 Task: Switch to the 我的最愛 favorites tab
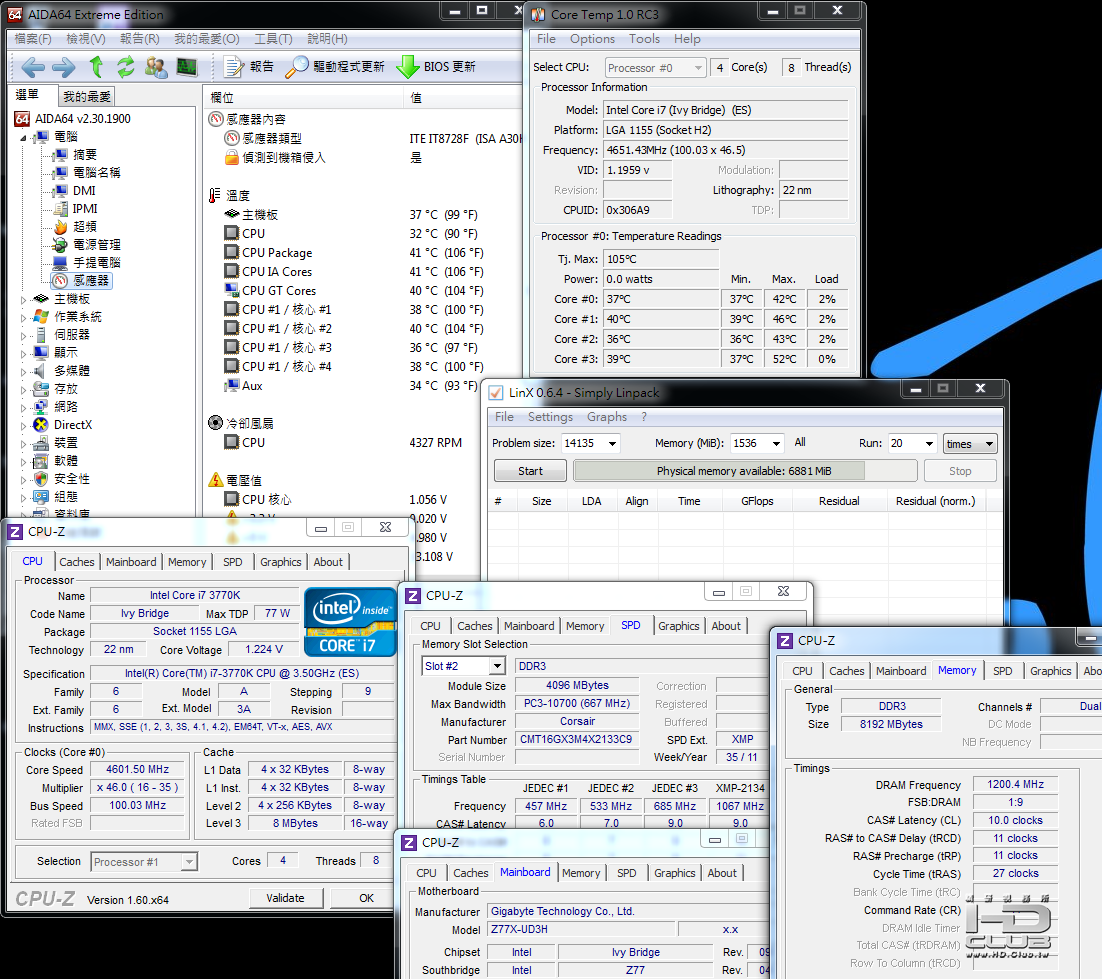(87, 96)
